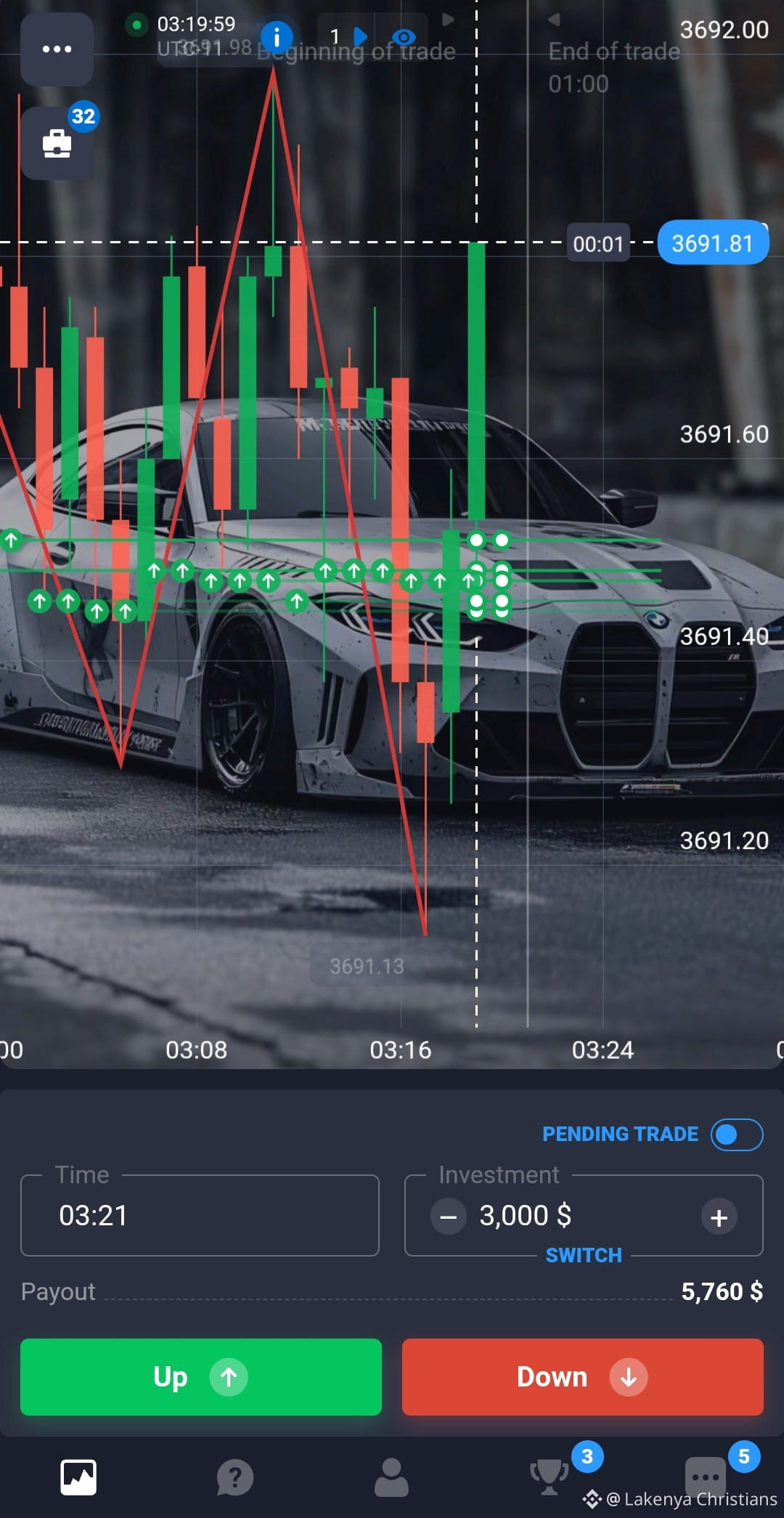784x1518 pixels.
Task: Tap the Pending Trade label text
Action: (621, 1135)
